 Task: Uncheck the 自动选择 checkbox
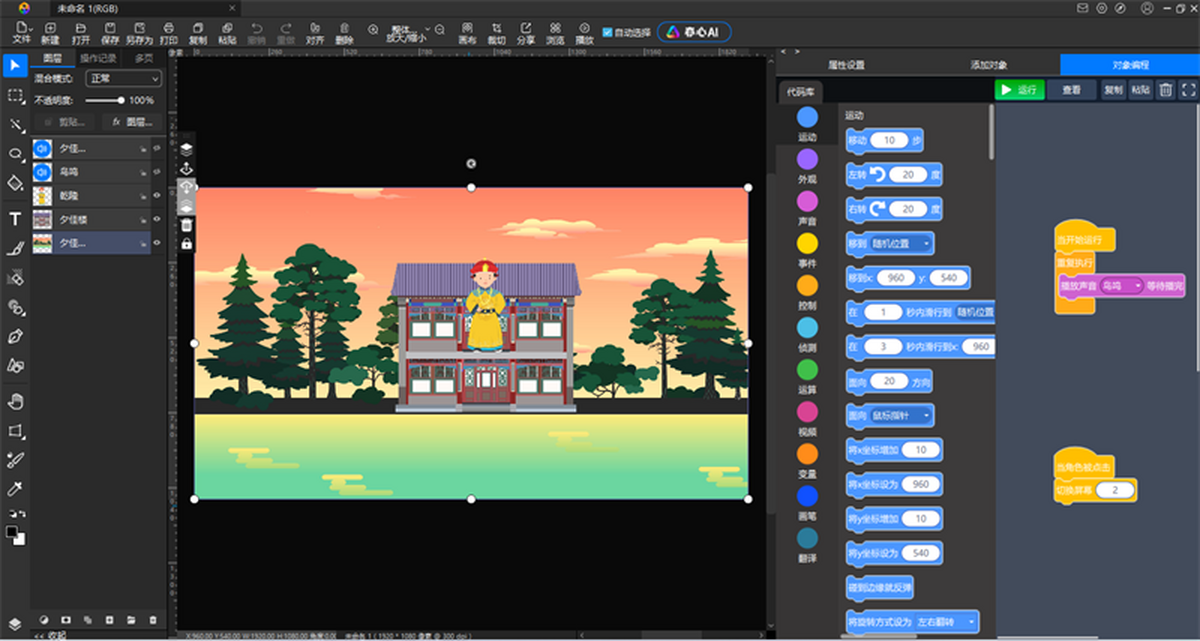point(608,32)
